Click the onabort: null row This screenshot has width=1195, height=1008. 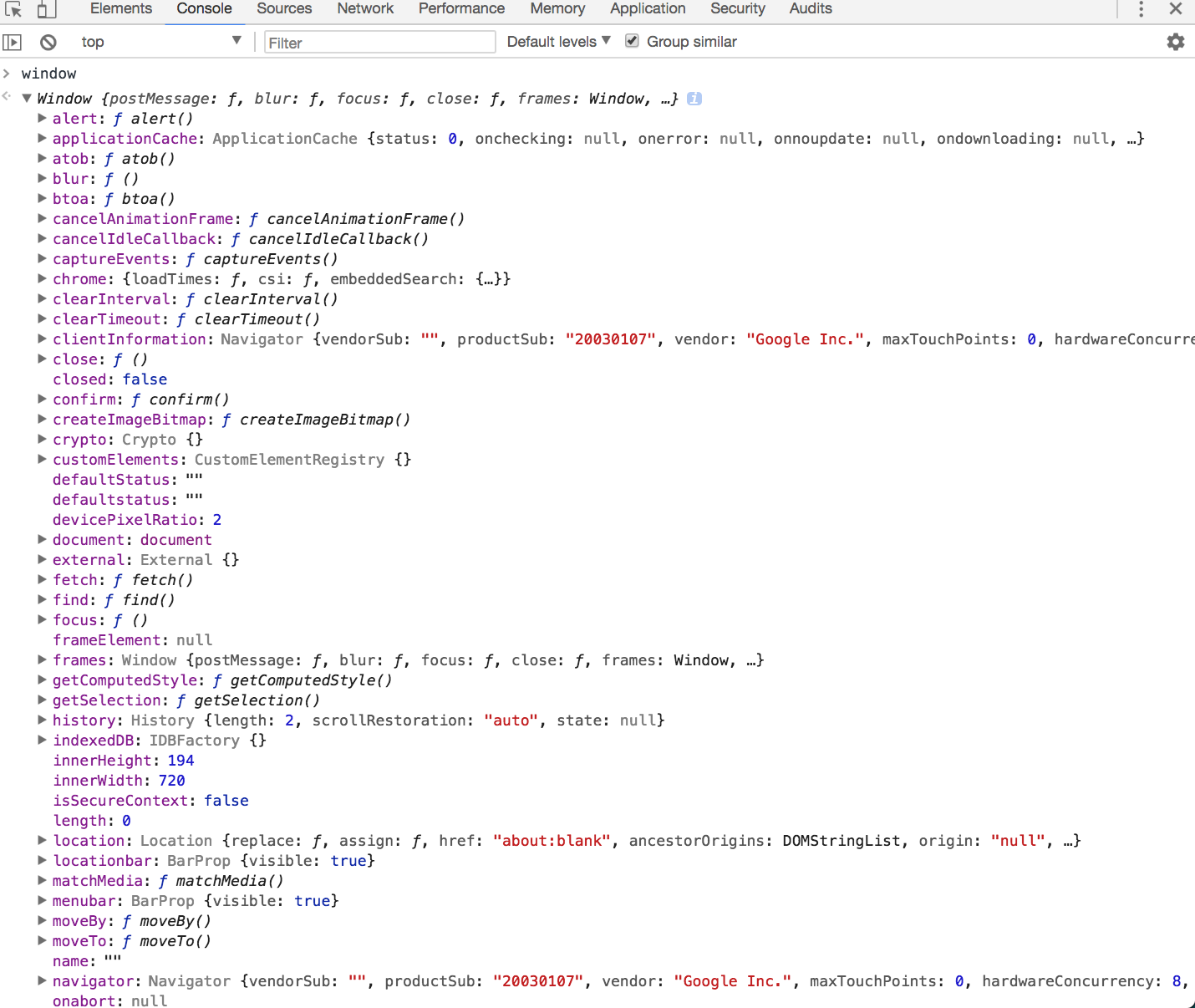coord(110,1001)
